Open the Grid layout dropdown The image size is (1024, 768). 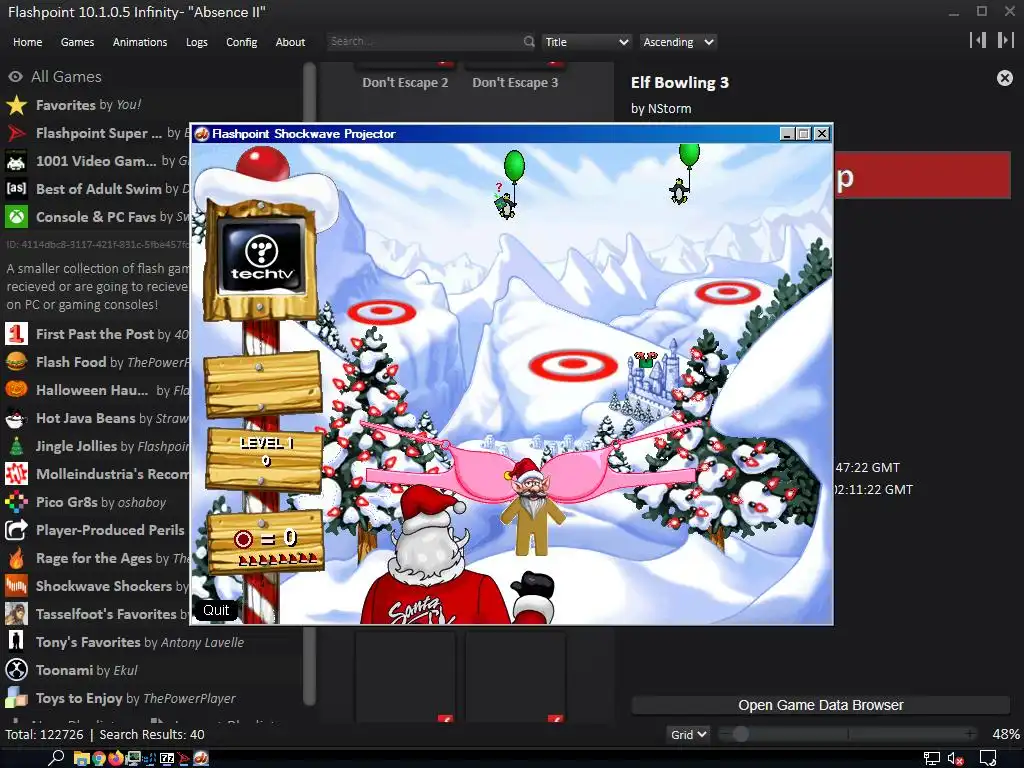click(688, 735)
